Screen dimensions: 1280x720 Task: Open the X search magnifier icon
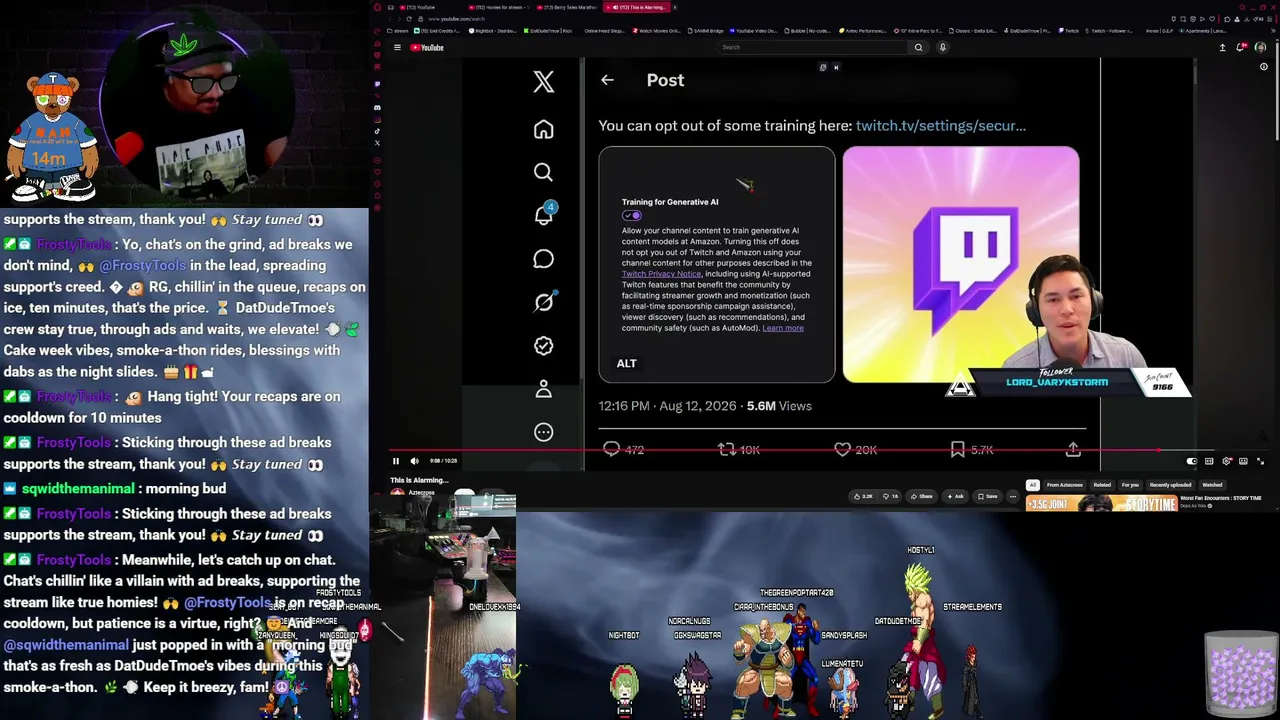543,172
